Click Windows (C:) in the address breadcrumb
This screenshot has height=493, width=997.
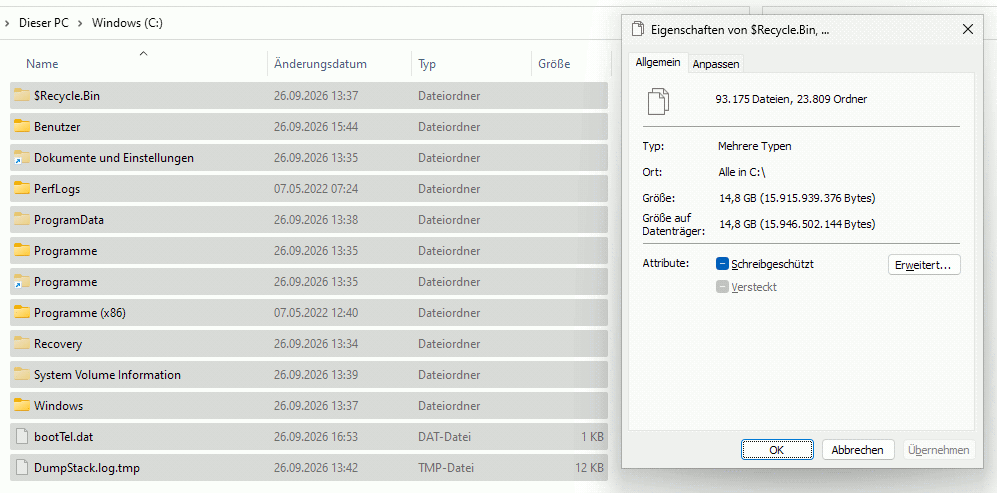click(x=128, y=23)
